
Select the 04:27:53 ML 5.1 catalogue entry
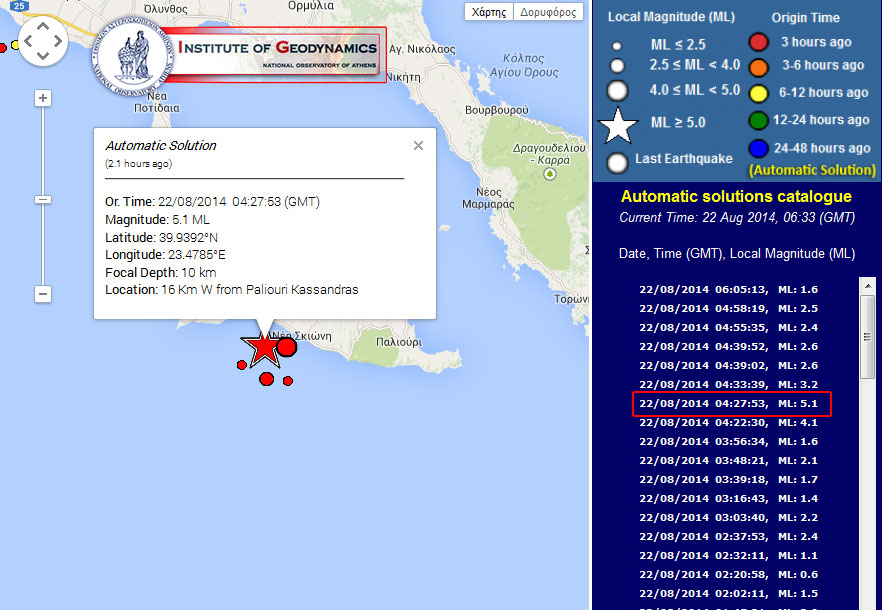coord(731,404)
